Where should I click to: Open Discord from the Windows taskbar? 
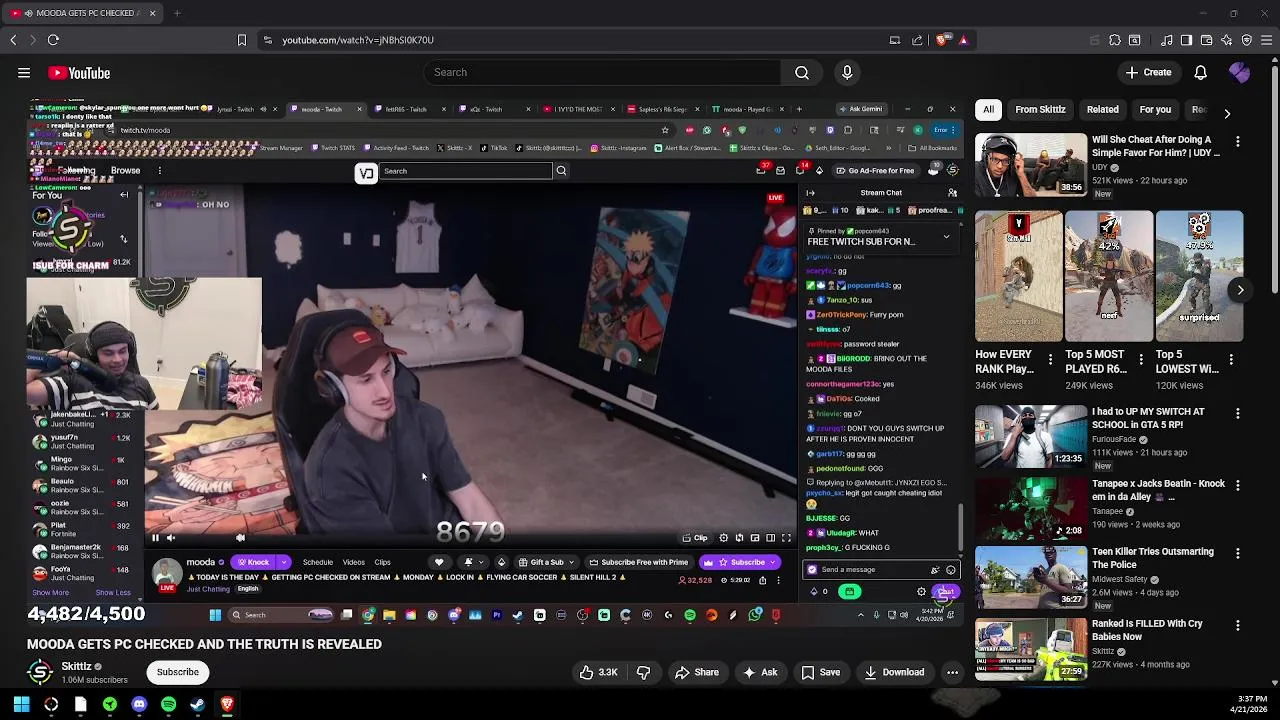pos(139,704)
